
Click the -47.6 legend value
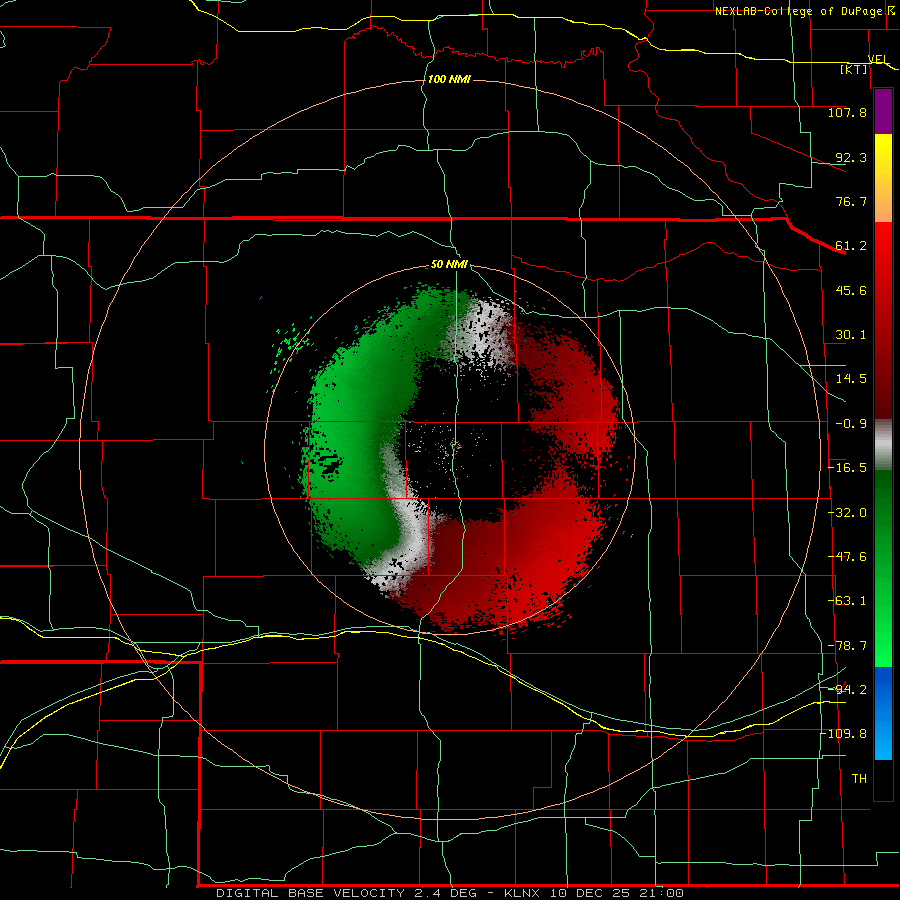pyautogui.click(x=847, y=557)
